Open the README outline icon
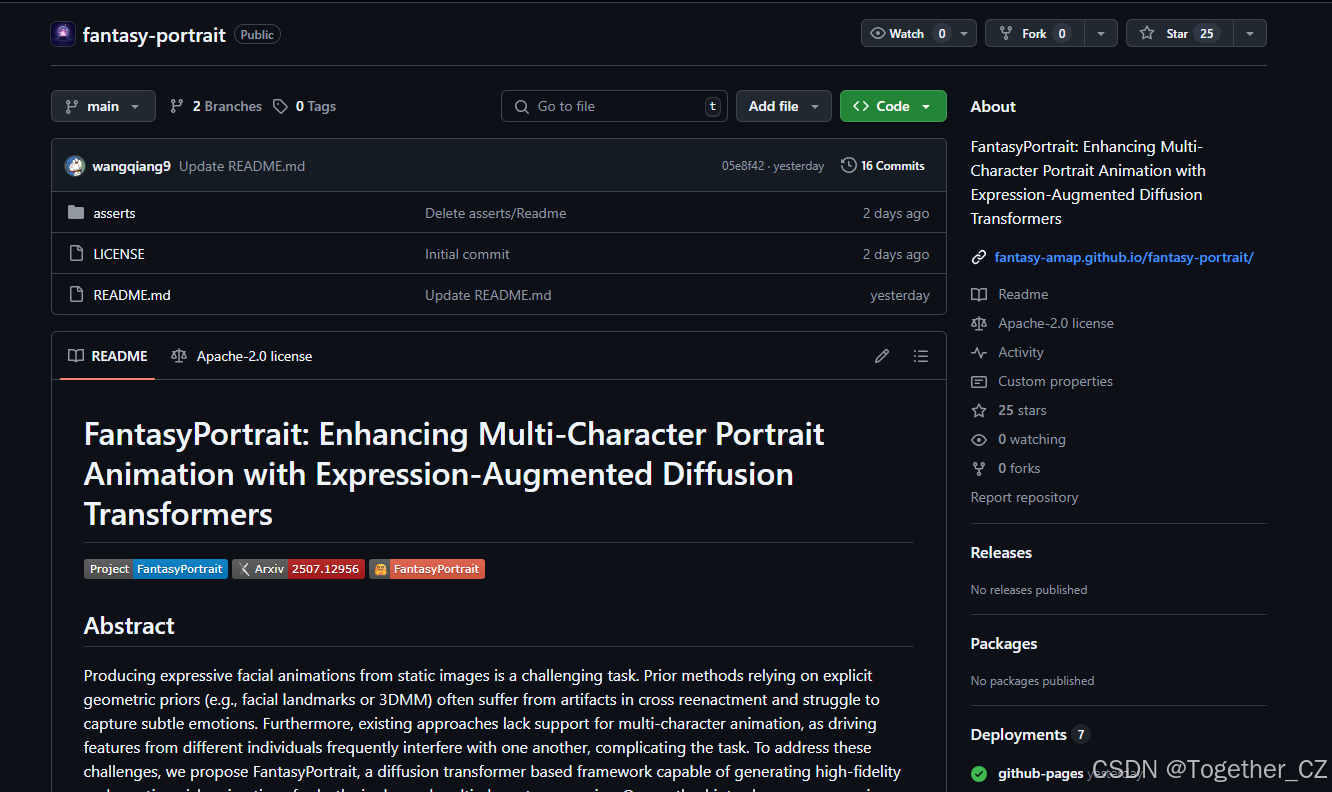1332x792 pixels. pos(920,356)
